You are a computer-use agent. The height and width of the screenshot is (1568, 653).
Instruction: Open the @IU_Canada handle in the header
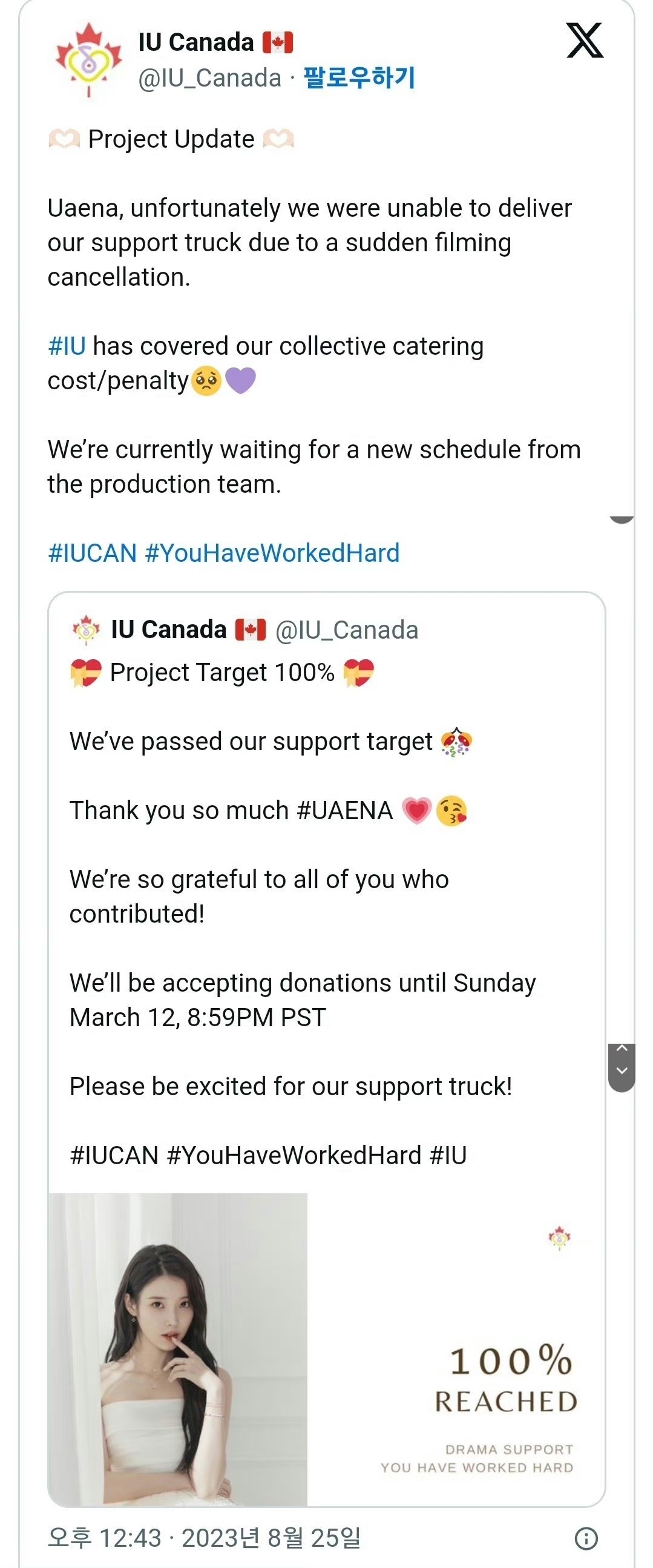(210, 79)
